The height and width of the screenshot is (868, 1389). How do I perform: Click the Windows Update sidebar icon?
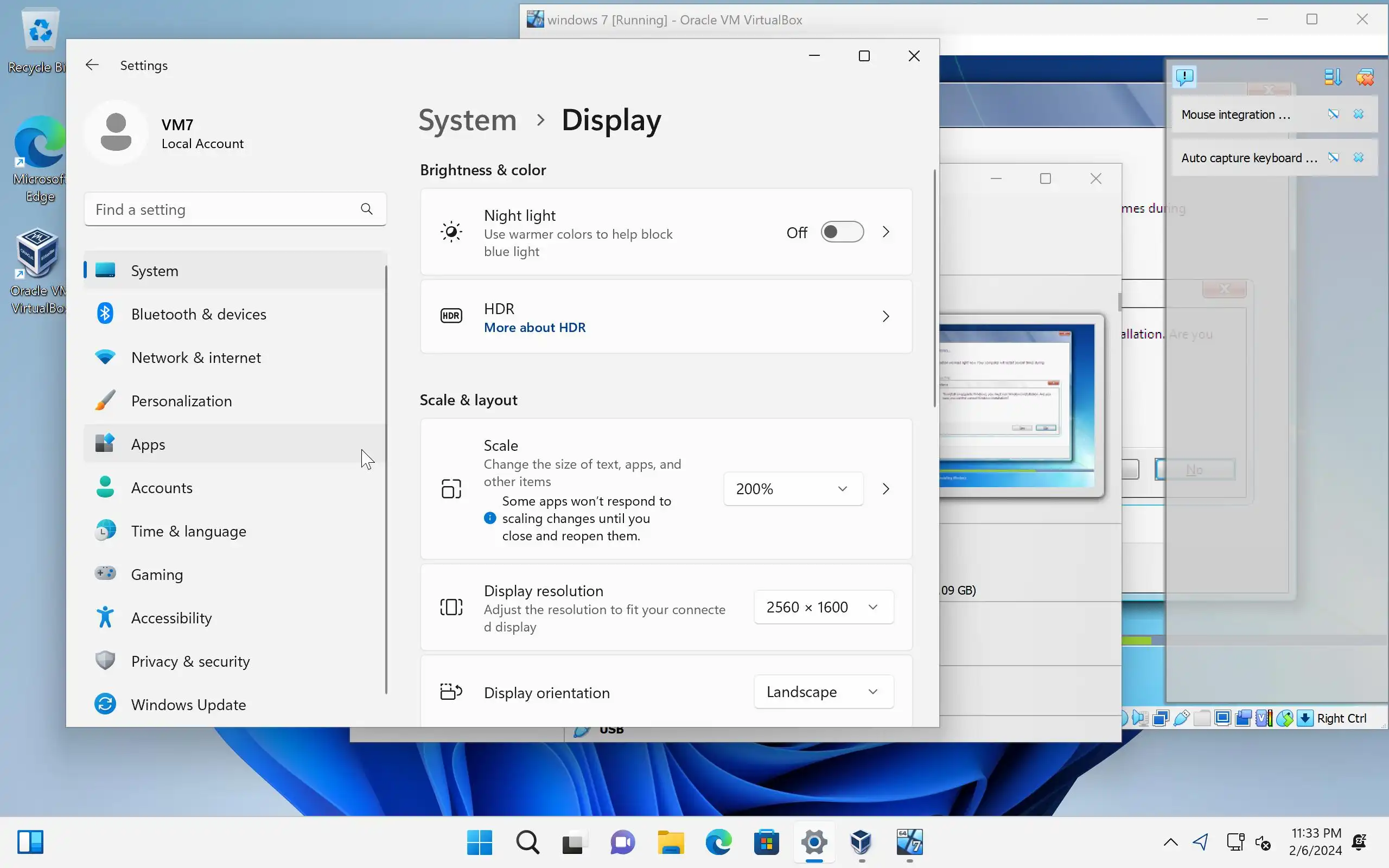[105, 704]
